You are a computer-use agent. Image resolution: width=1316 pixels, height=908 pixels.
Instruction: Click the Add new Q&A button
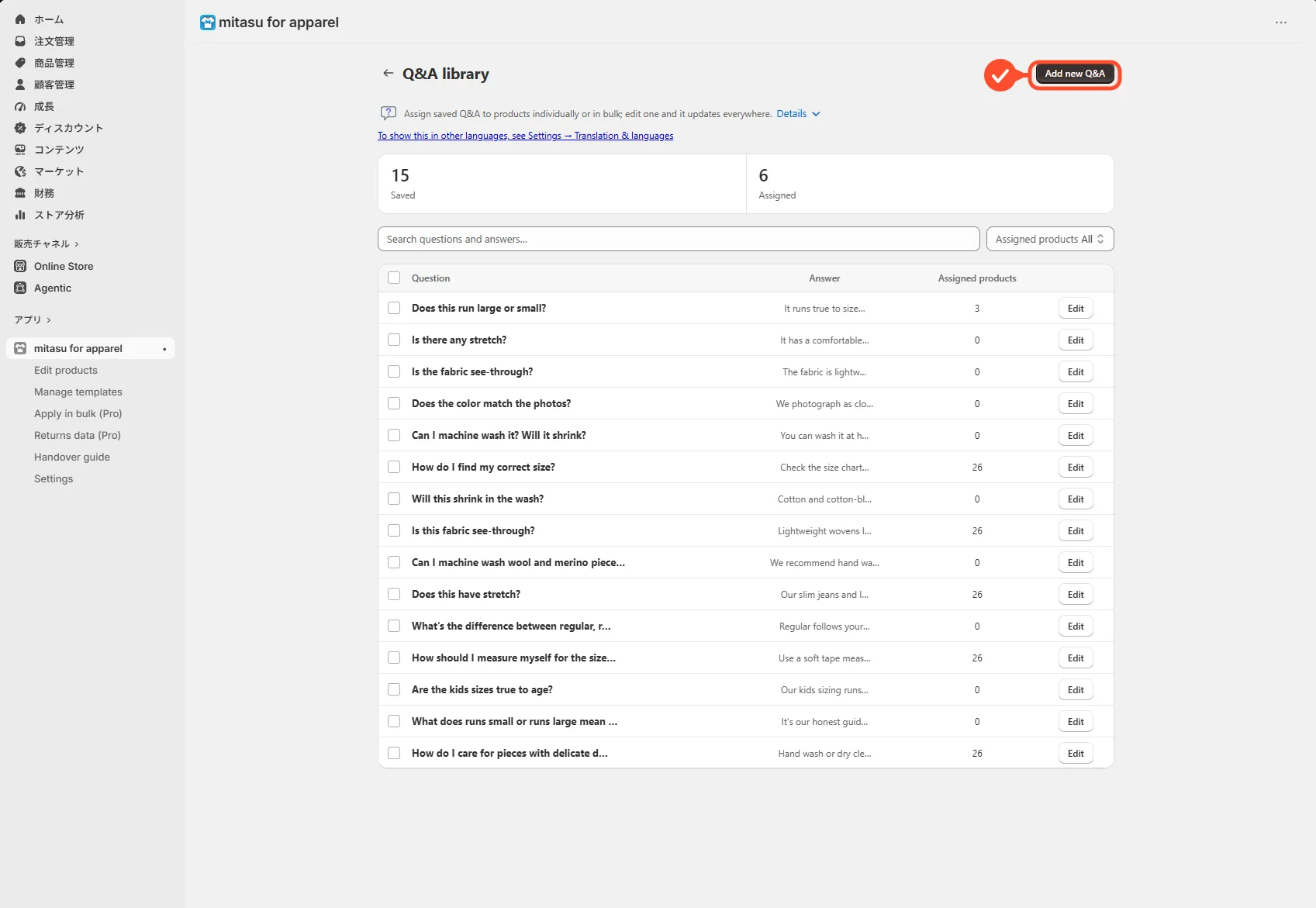click(1075, 74)
